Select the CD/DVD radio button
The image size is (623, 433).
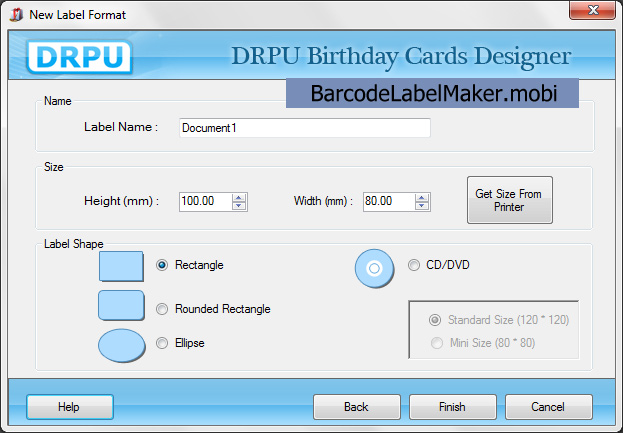tap(414, 265)
